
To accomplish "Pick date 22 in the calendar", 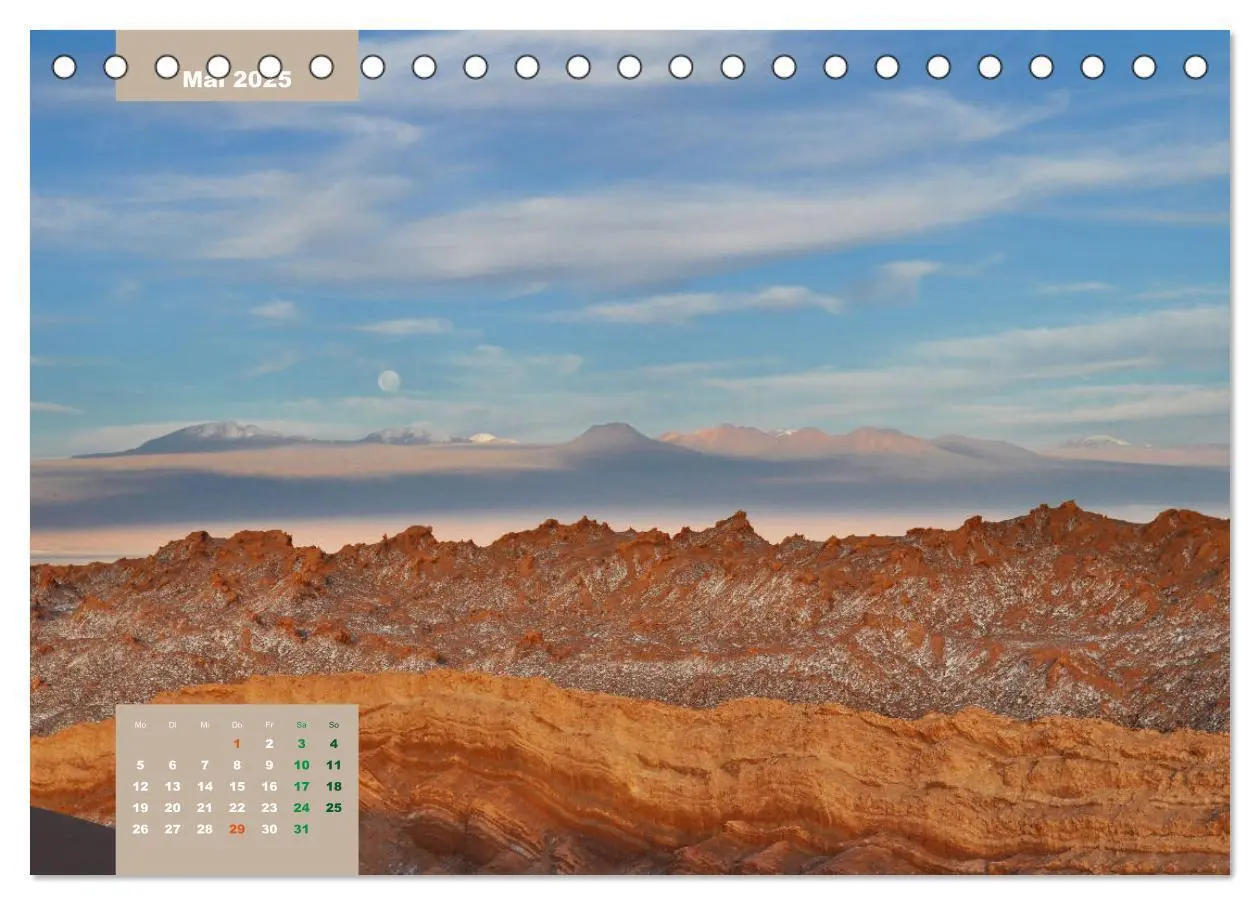I will (x=237, y=808).
